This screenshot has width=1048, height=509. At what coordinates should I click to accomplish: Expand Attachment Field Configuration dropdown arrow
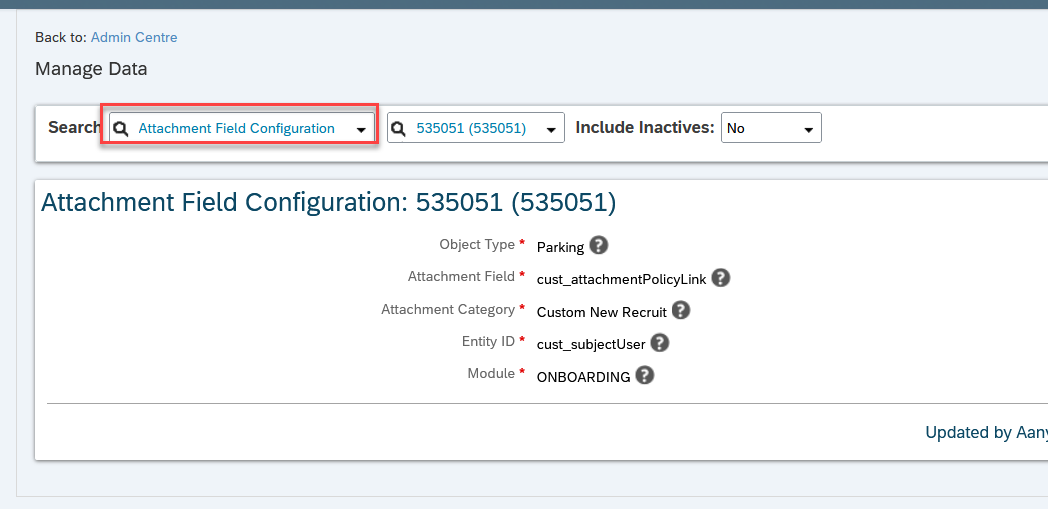pyautogui.click(x=361, y=130)
